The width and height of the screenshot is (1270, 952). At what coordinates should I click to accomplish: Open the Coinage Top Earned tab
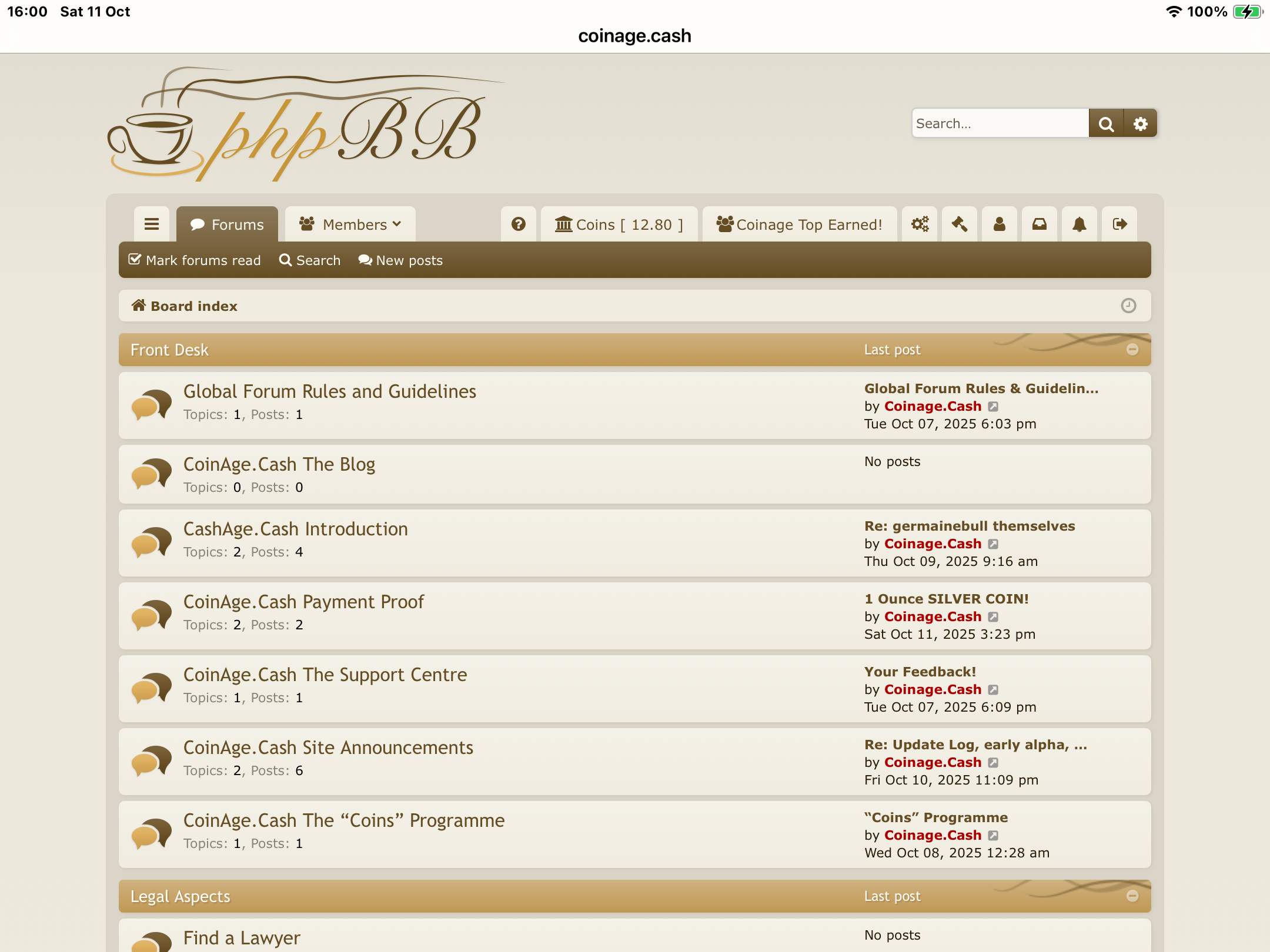click(x=800, y=224)
